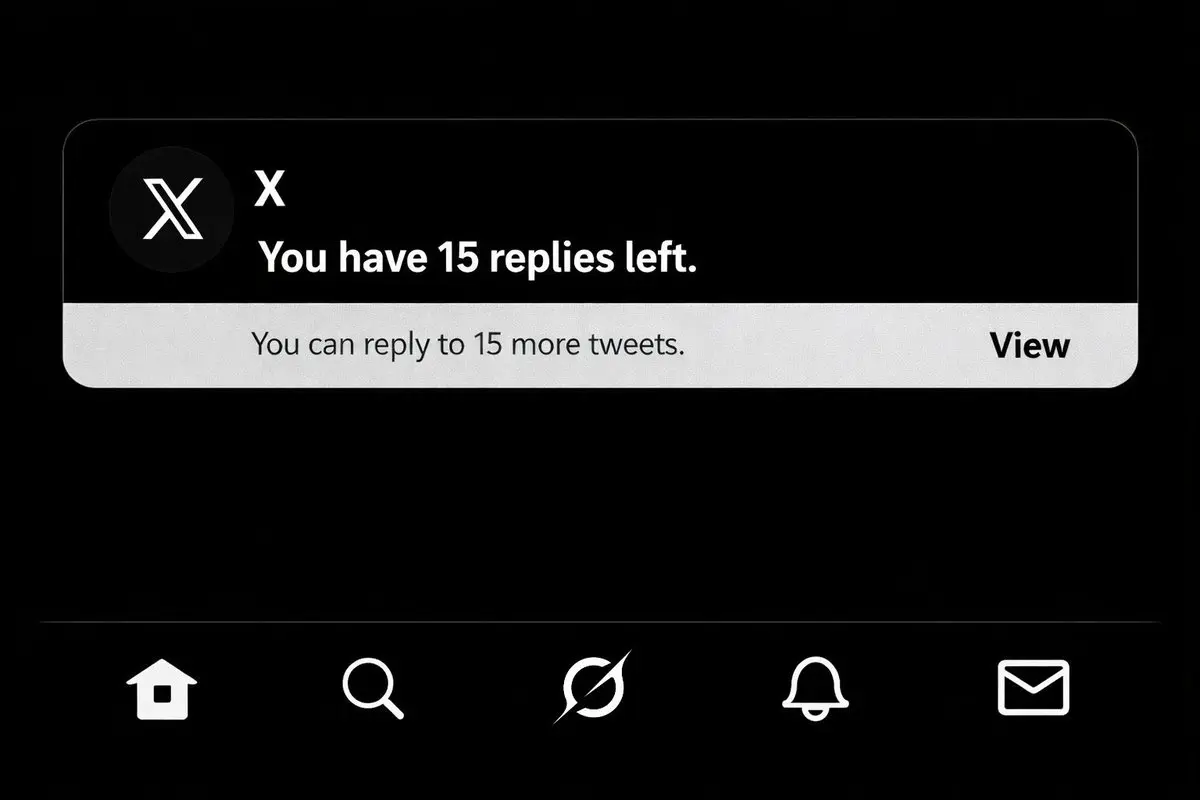Open Messages via the envelope icon
The height and width of the screenshot is (800, 1200).
point(1034,688)
